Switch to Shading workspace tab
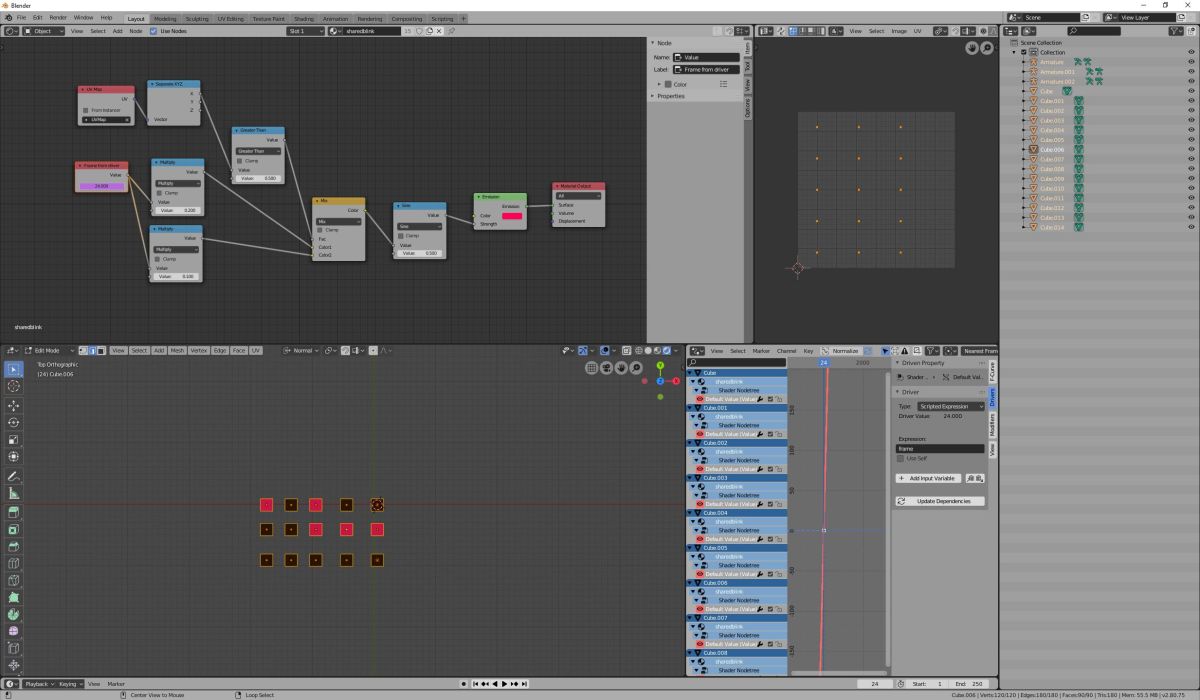Image resolution: width=1200 pixels, height=700 pixels. click(304, 18)
